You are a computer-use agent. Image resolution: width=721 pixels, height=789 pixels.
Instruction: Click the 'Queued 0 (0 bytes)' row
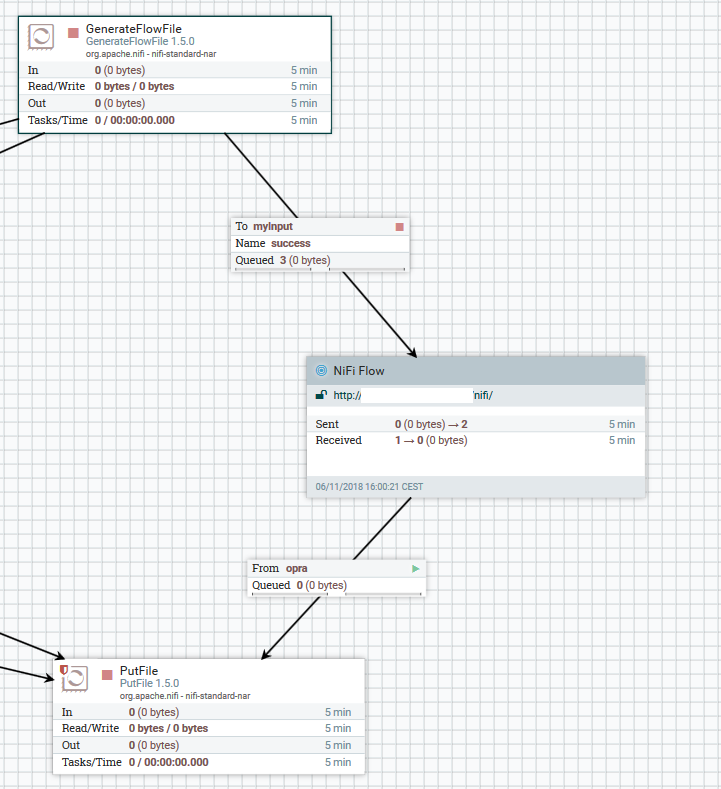click(x=337, y=585)
